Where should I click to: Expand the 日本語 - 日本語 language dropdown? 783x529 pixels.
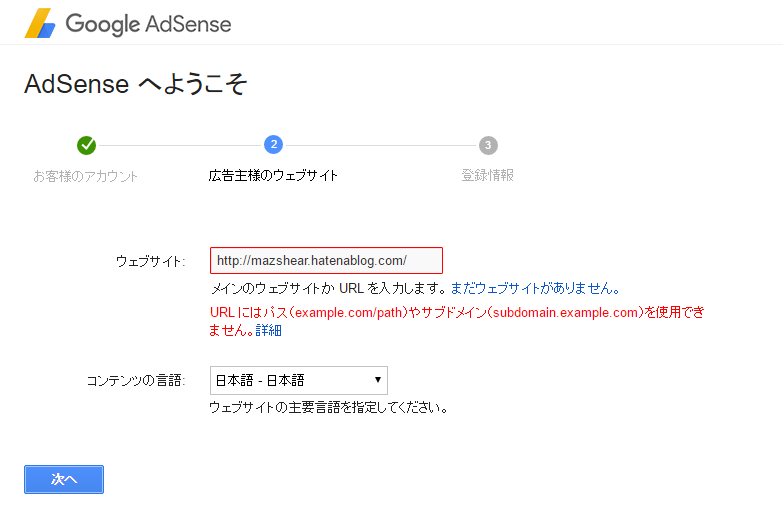coord(299,381)
